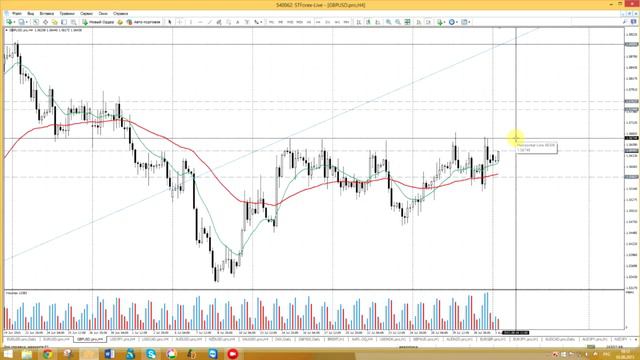Open TeamViewer from the taskbar

tap(213, 354)
